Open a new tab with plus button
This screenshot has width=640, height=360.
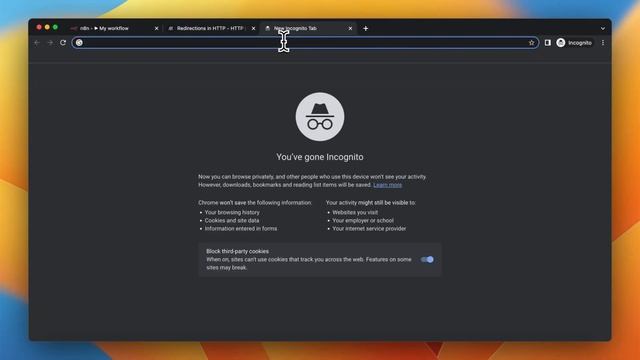[x=366, y=29]
